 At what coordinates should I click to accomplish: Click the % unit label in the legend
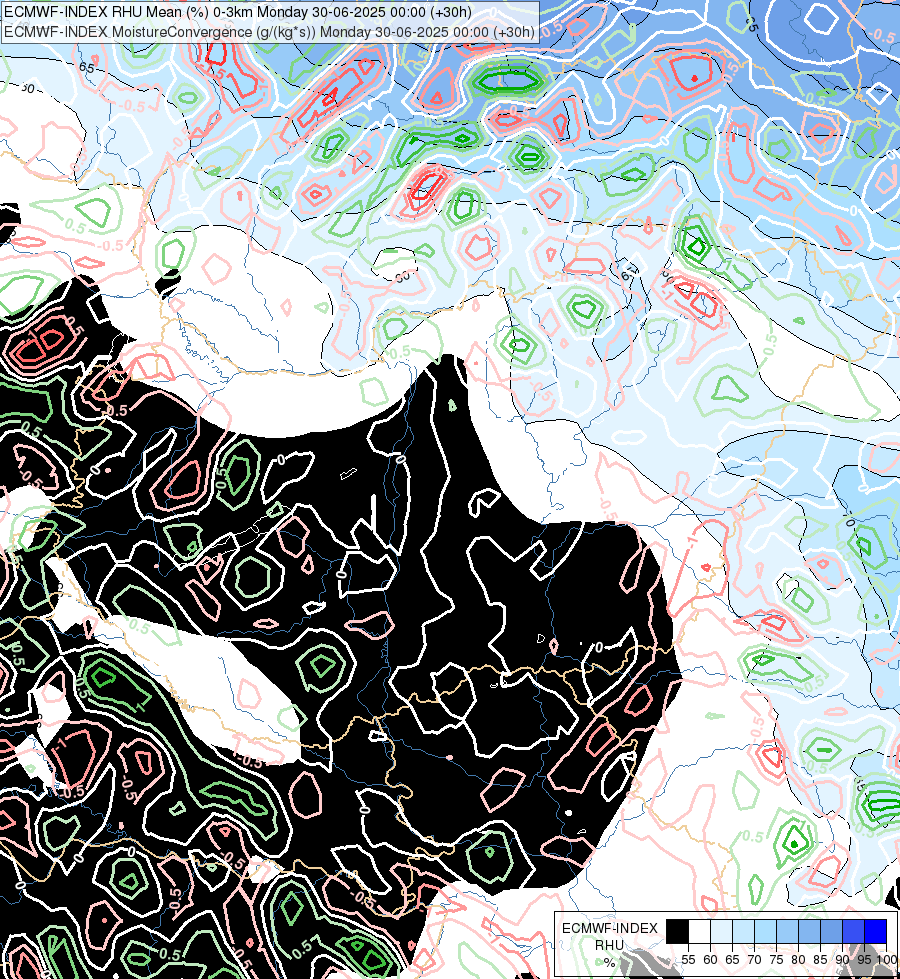click(x=609, y=963)
